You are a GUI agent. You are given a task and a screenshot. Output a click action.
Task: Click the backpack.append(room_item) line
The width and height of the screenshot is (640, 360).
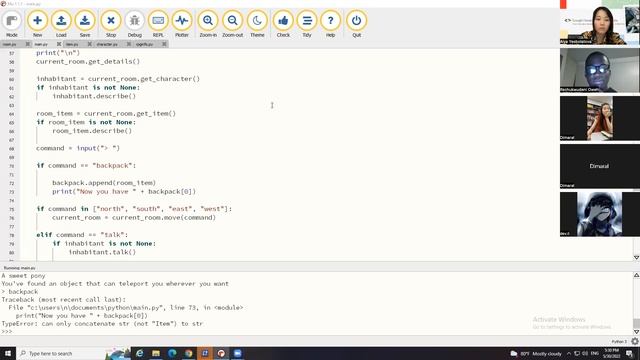(x=104, y=183)
